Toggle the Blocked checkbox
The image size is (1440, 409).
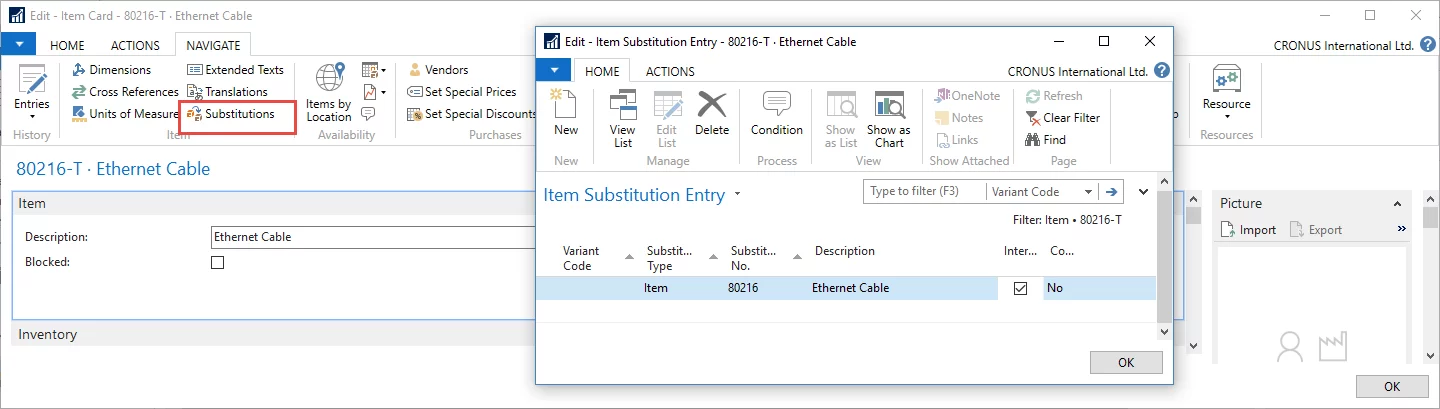coord(218,262)
